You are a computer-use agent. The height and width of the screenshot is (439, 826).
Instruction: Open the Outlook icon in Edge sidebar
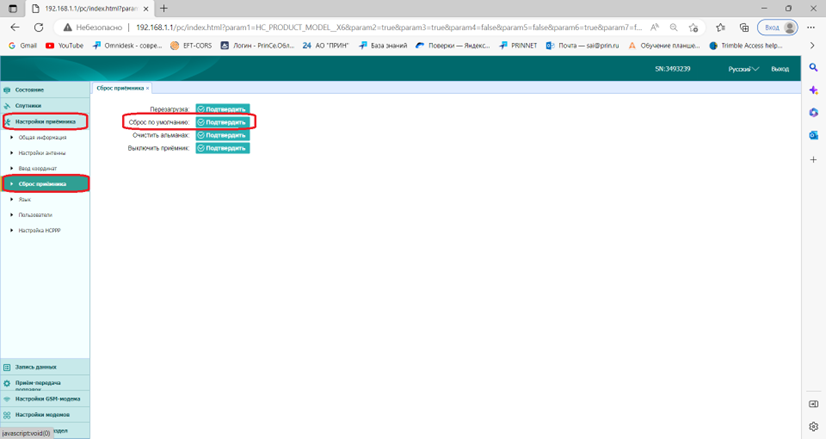813,135
